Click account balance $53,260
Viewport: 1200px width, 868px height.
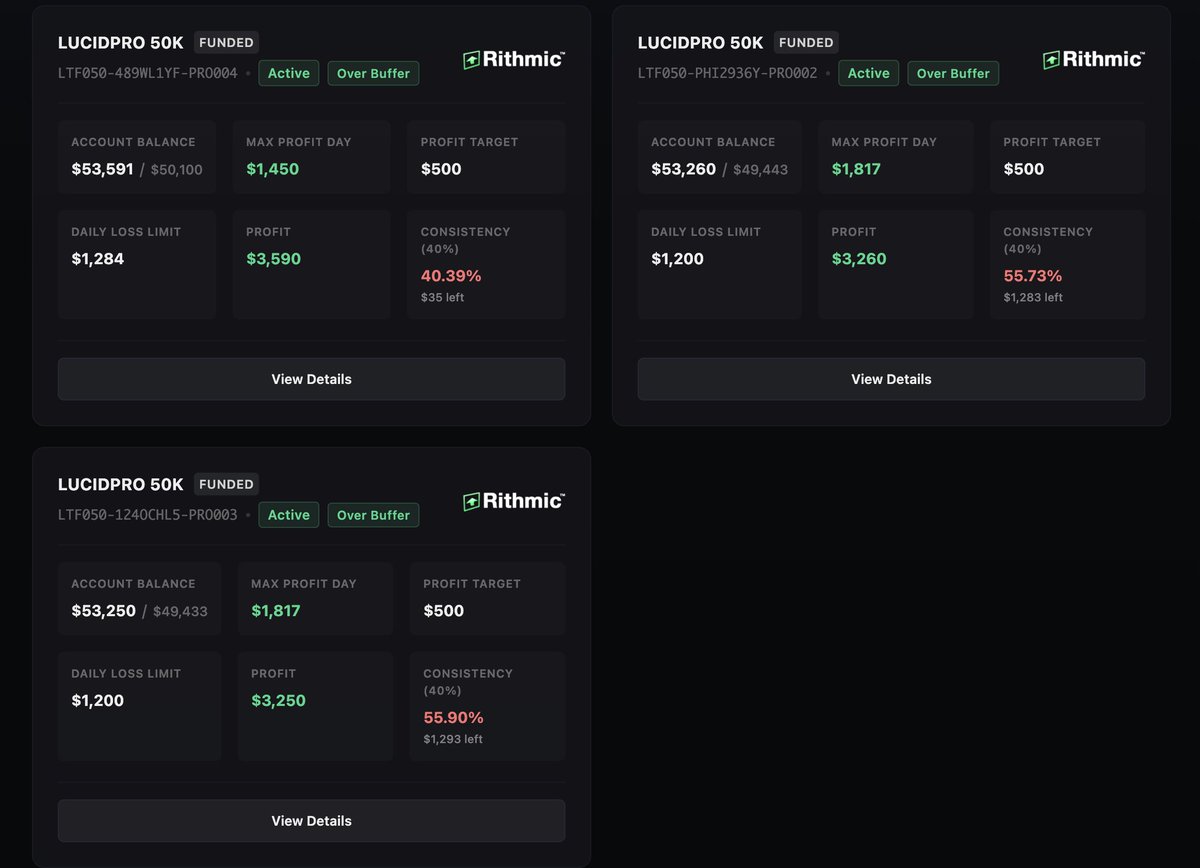[x=683, y=169]
